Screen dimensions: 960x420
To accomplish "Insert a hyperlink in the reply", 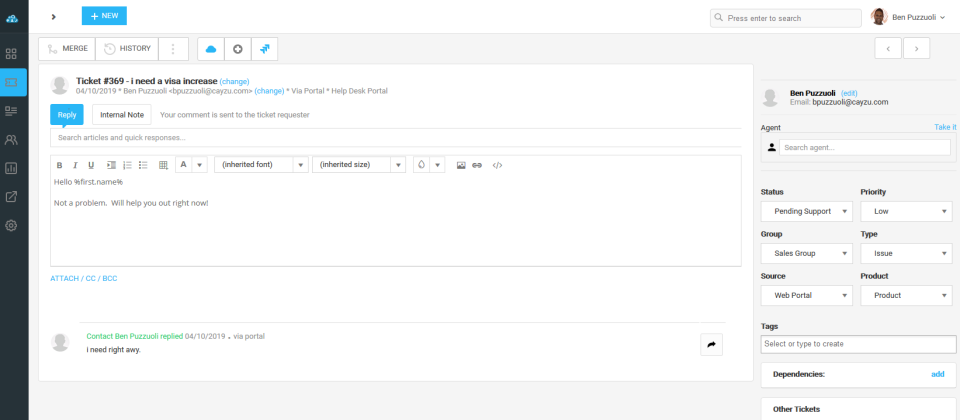I will [x=477, y=165].
